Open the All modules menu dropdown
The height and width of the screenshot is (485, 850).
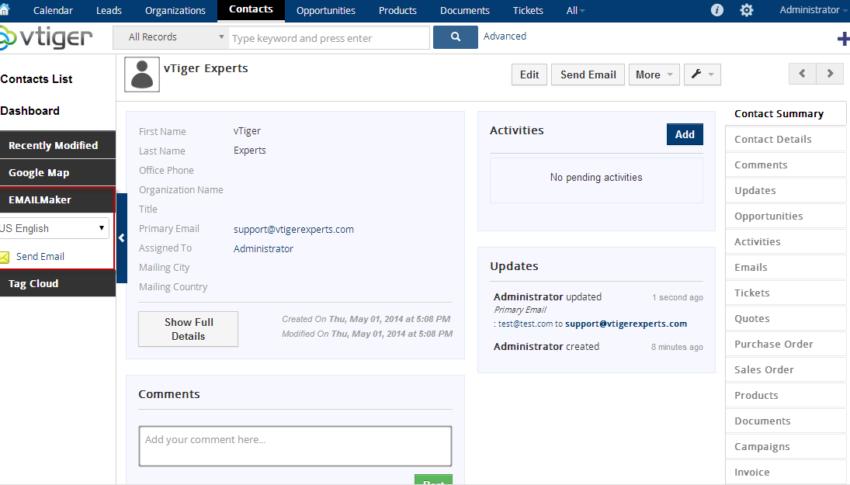tap(575, 10)
